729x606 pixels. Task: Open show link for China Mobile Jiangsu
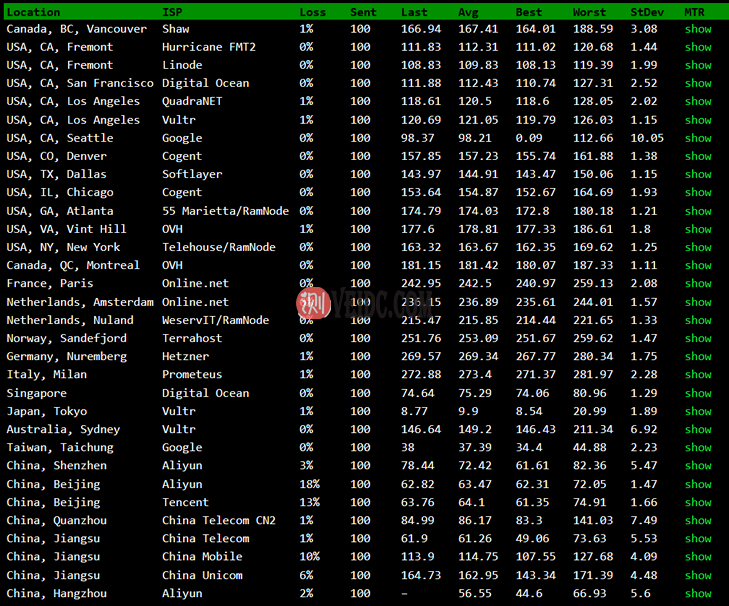tap(698, 557)
